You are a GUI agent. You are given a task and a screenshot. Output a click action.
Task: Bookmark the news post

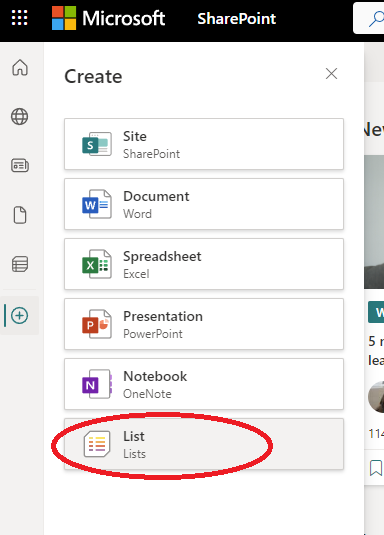376,467
